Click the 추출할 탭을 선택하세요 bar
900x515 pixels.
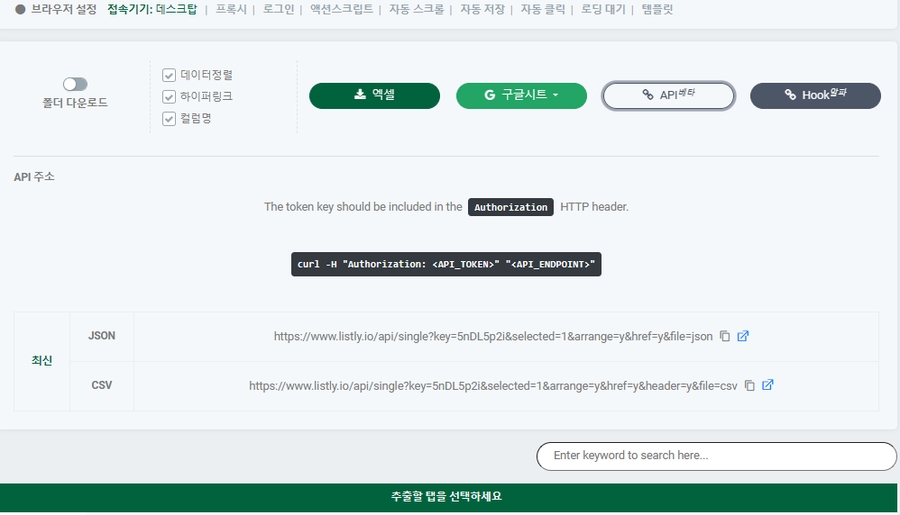[x=448, y=497]
